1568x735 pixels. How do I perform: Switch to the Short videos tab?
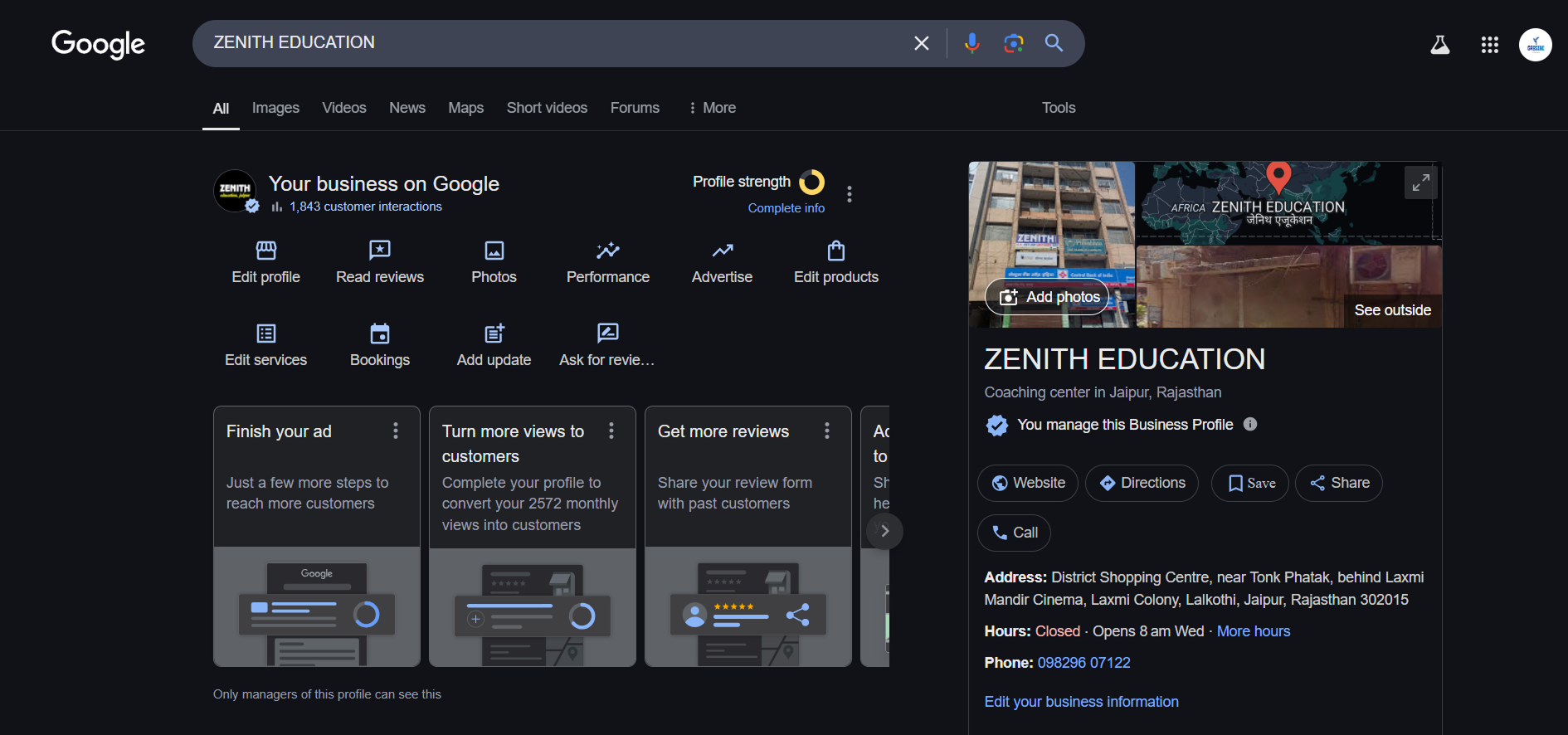point(547,108)
